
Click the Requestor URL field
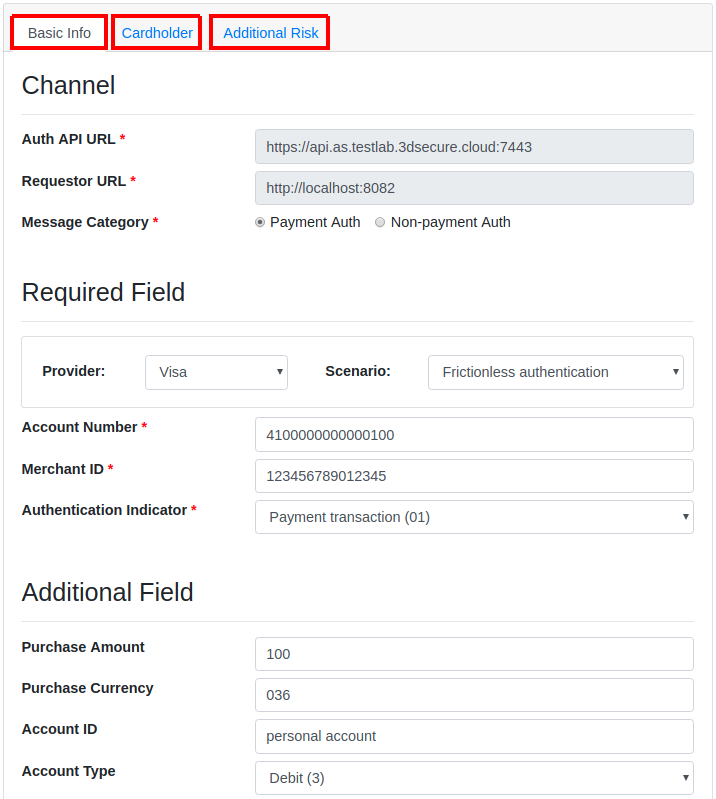(474, 188)
